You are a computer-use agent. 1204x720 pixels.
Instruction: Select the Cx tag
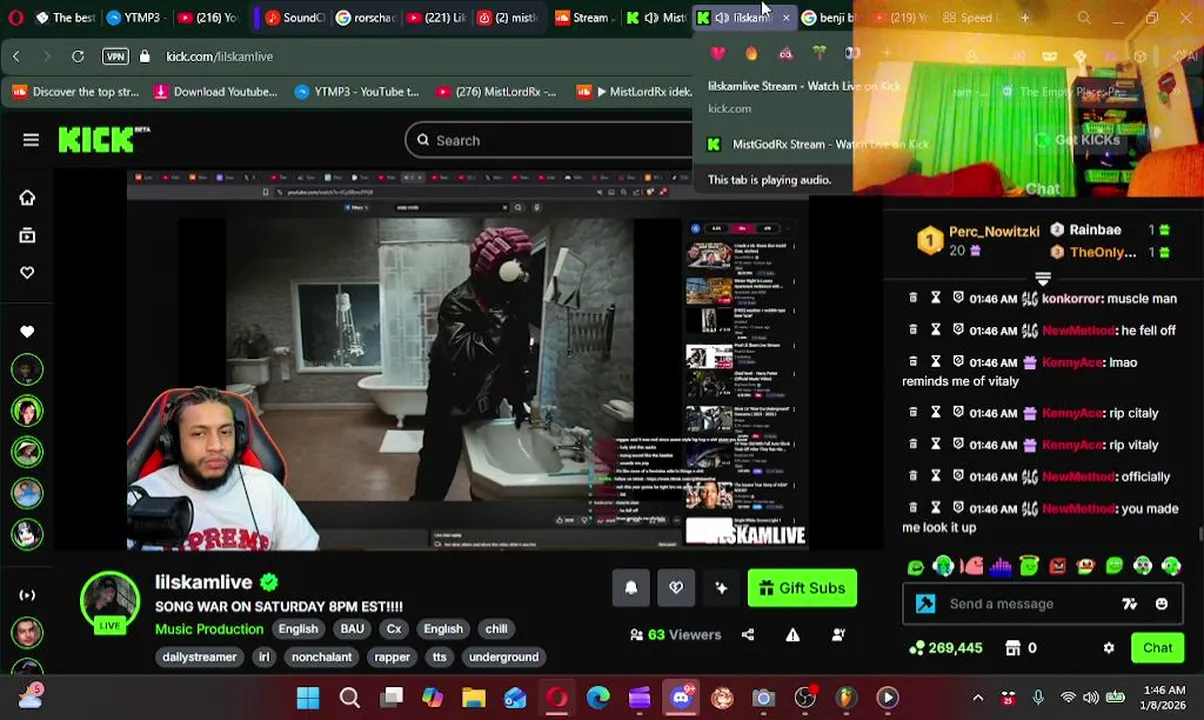(x=394, y=629)
